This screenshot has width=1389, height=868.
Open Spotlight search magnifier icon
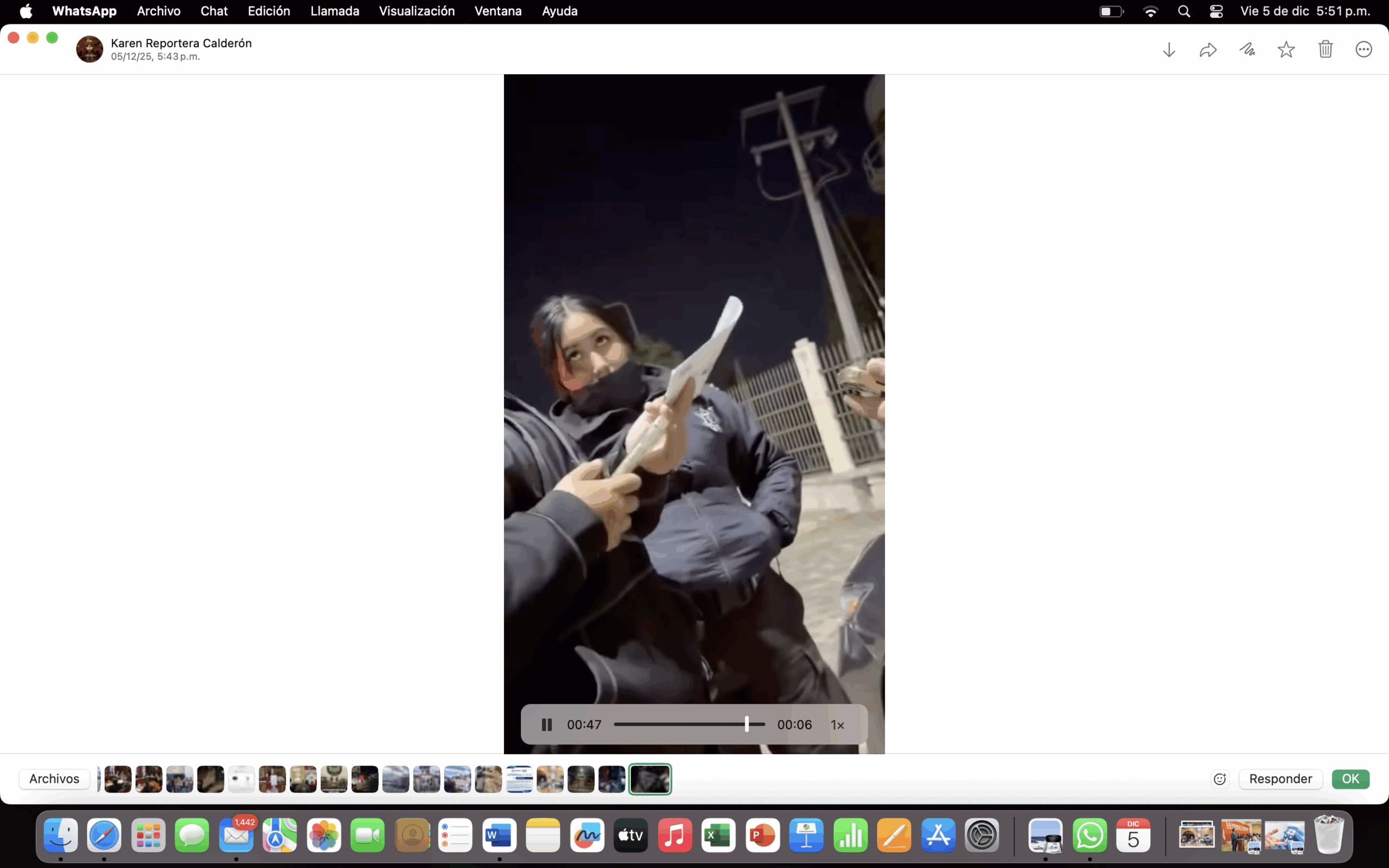point(1183,11)
